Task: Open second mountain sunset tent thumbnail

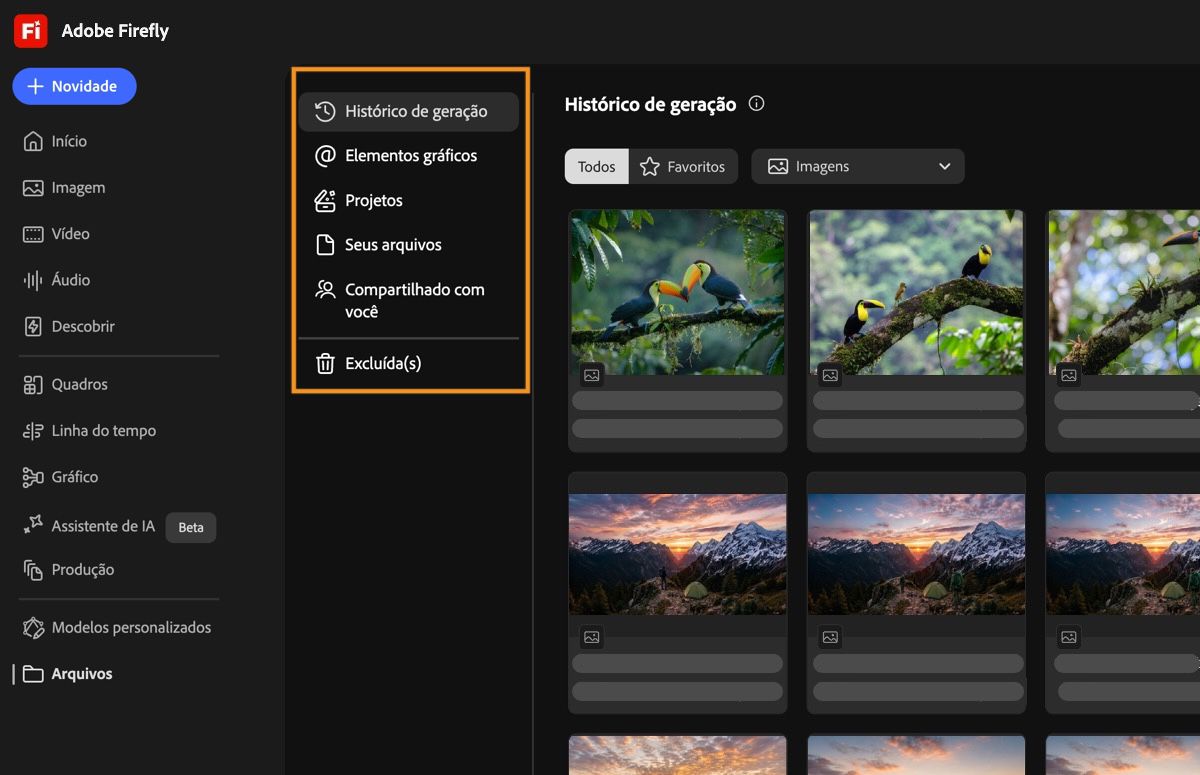Action: [917, 554]
